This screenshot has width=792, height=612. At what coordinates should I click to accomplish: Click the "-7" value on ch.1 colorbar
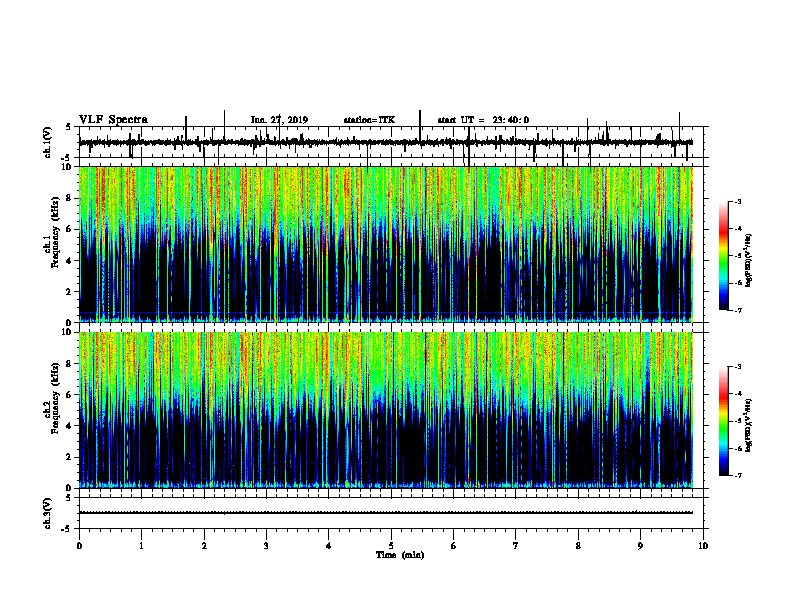tap(737, 310)
